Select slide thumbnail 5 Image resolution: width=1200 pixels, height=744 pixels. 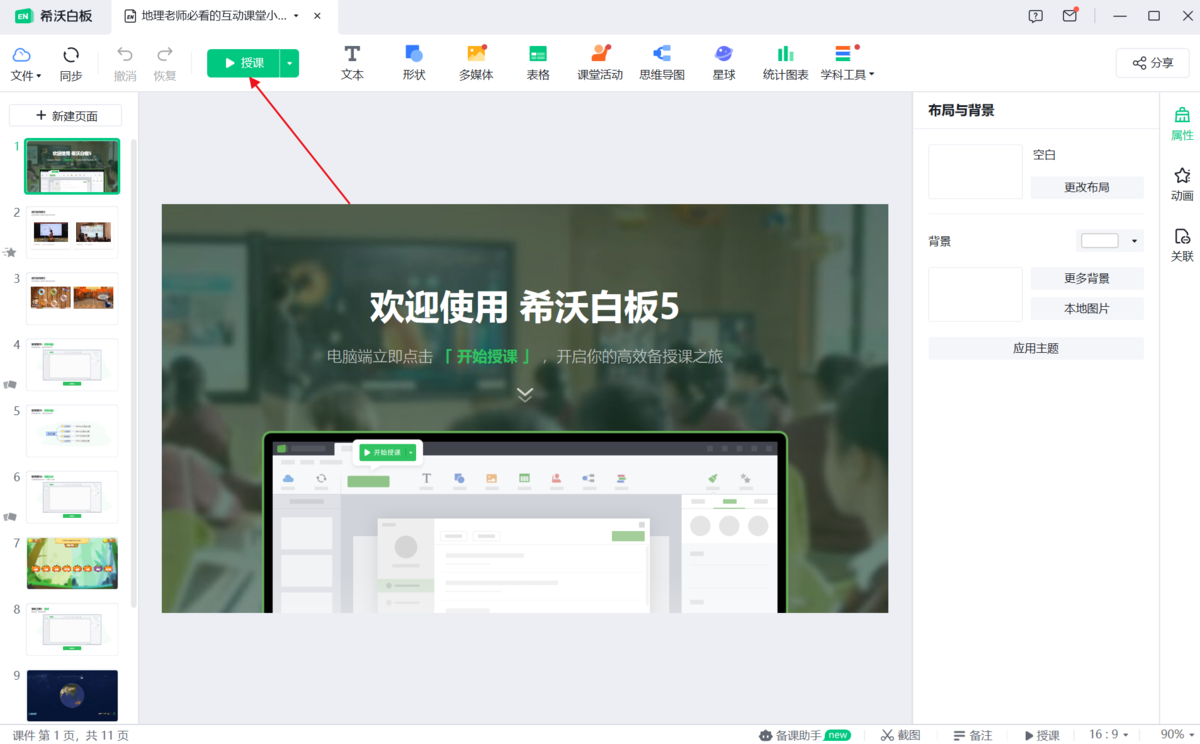[72, 431]
